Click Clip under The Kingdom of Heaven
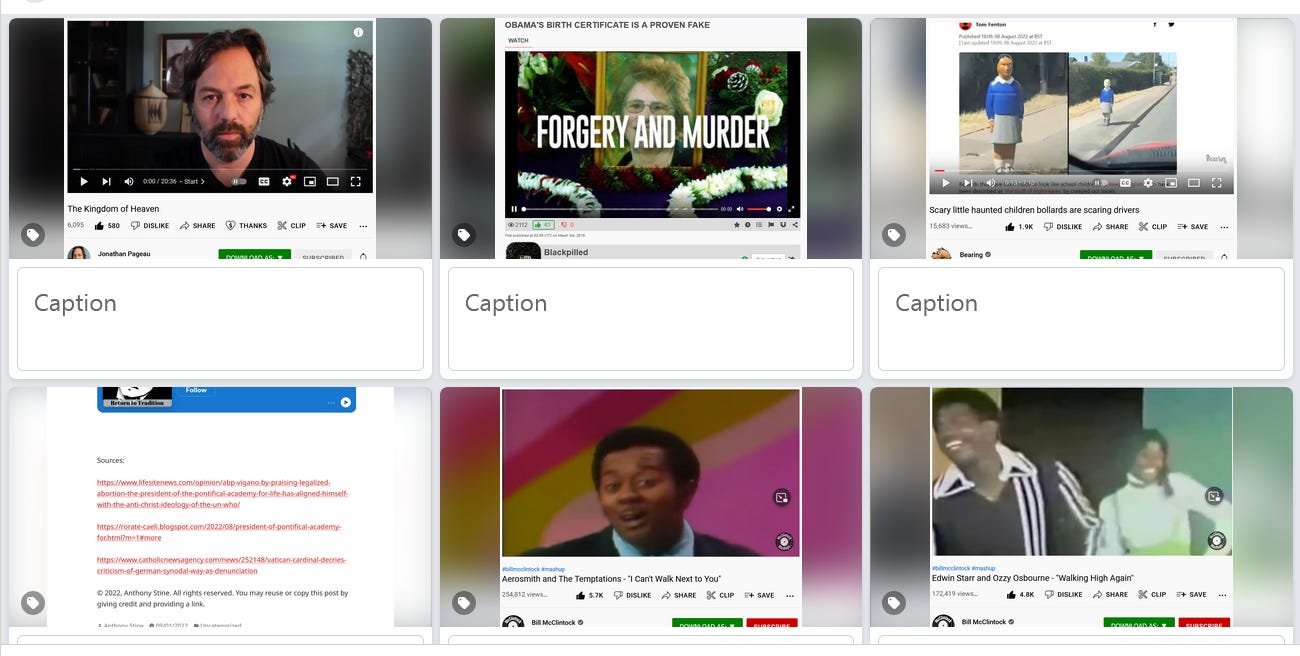This screenshot has width=1300, height=656. click(292, 226)
